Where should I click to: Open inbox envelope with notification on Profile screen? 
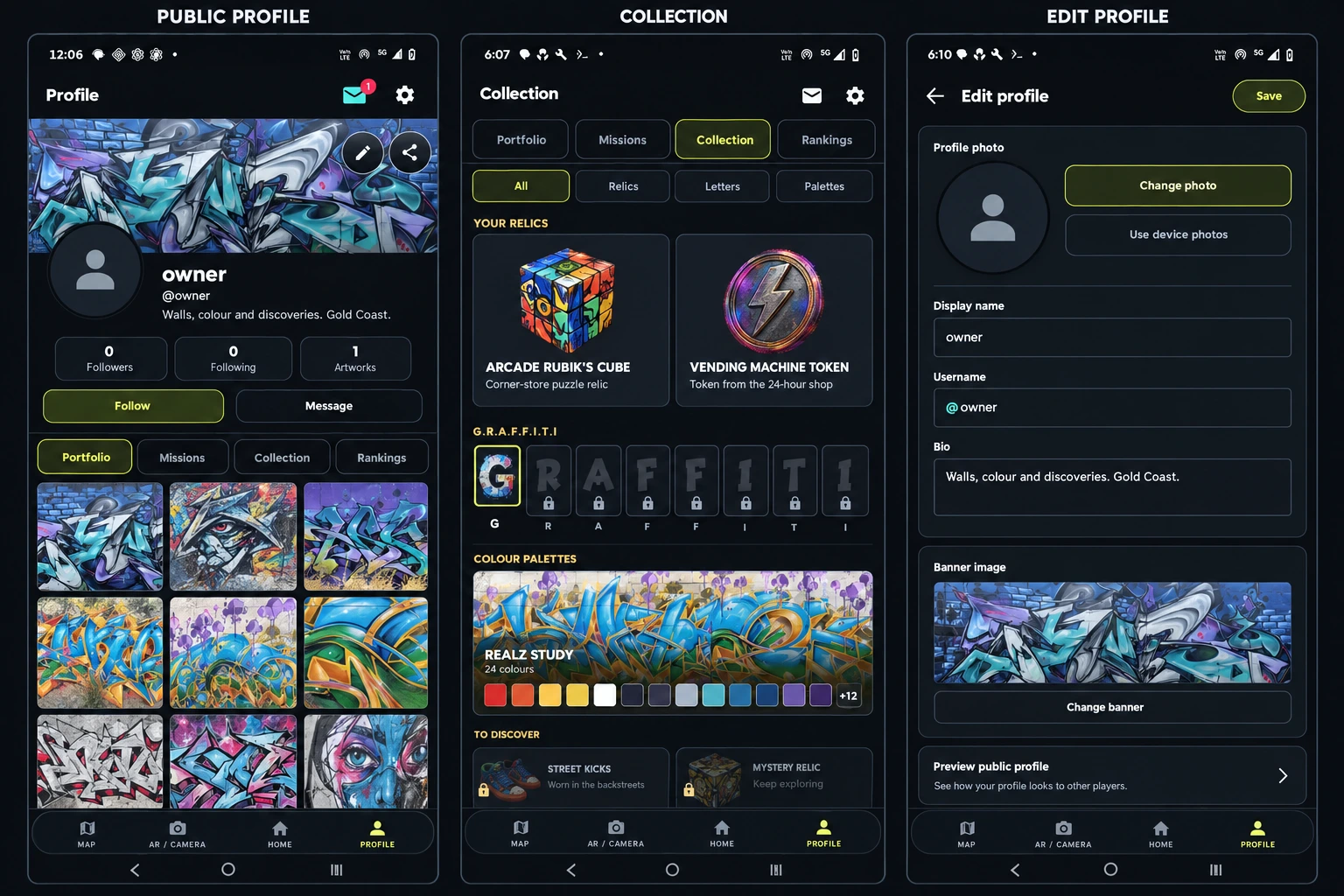pos(355,94)
